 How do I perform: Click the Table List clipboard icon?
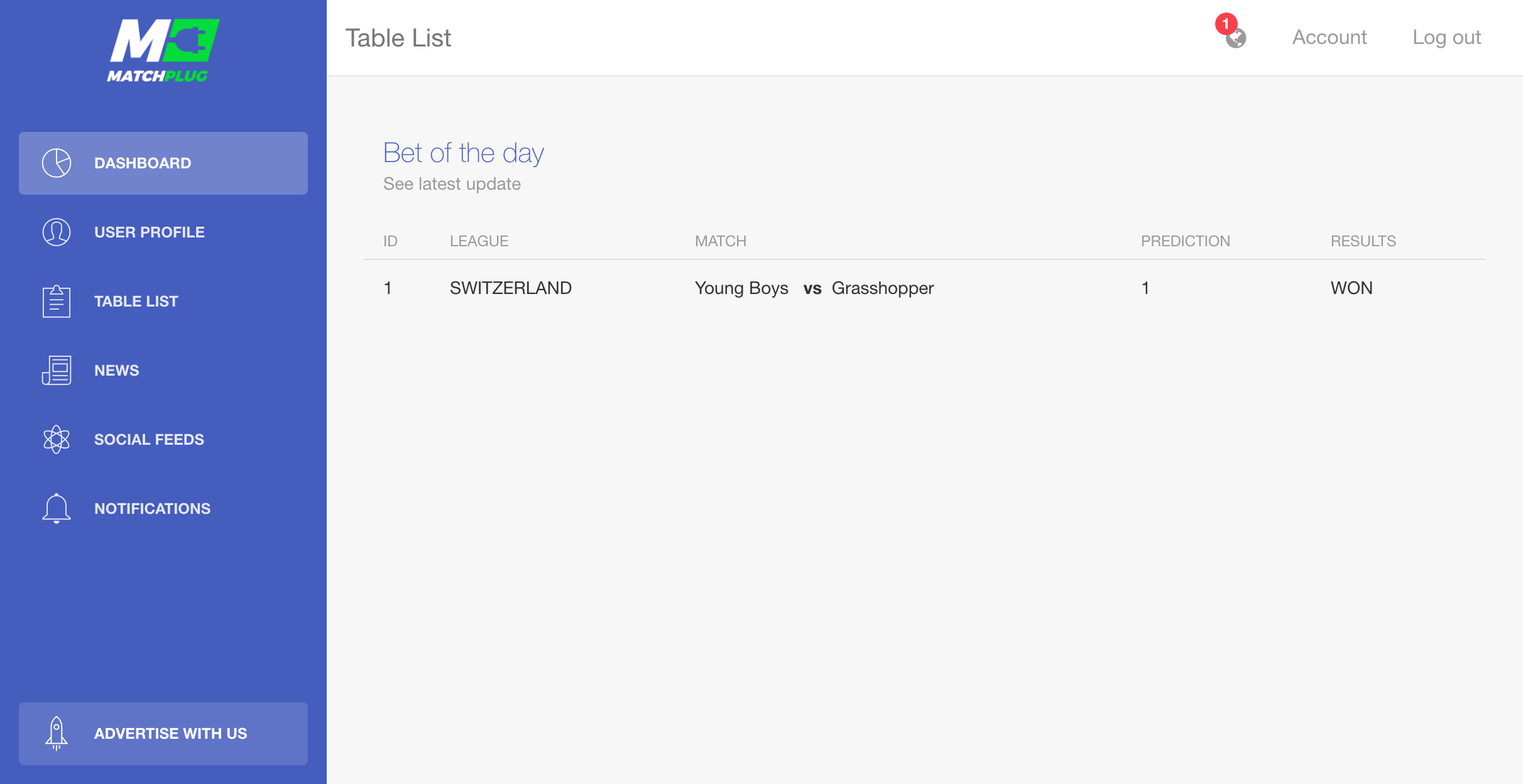click(x=57, y=302)
